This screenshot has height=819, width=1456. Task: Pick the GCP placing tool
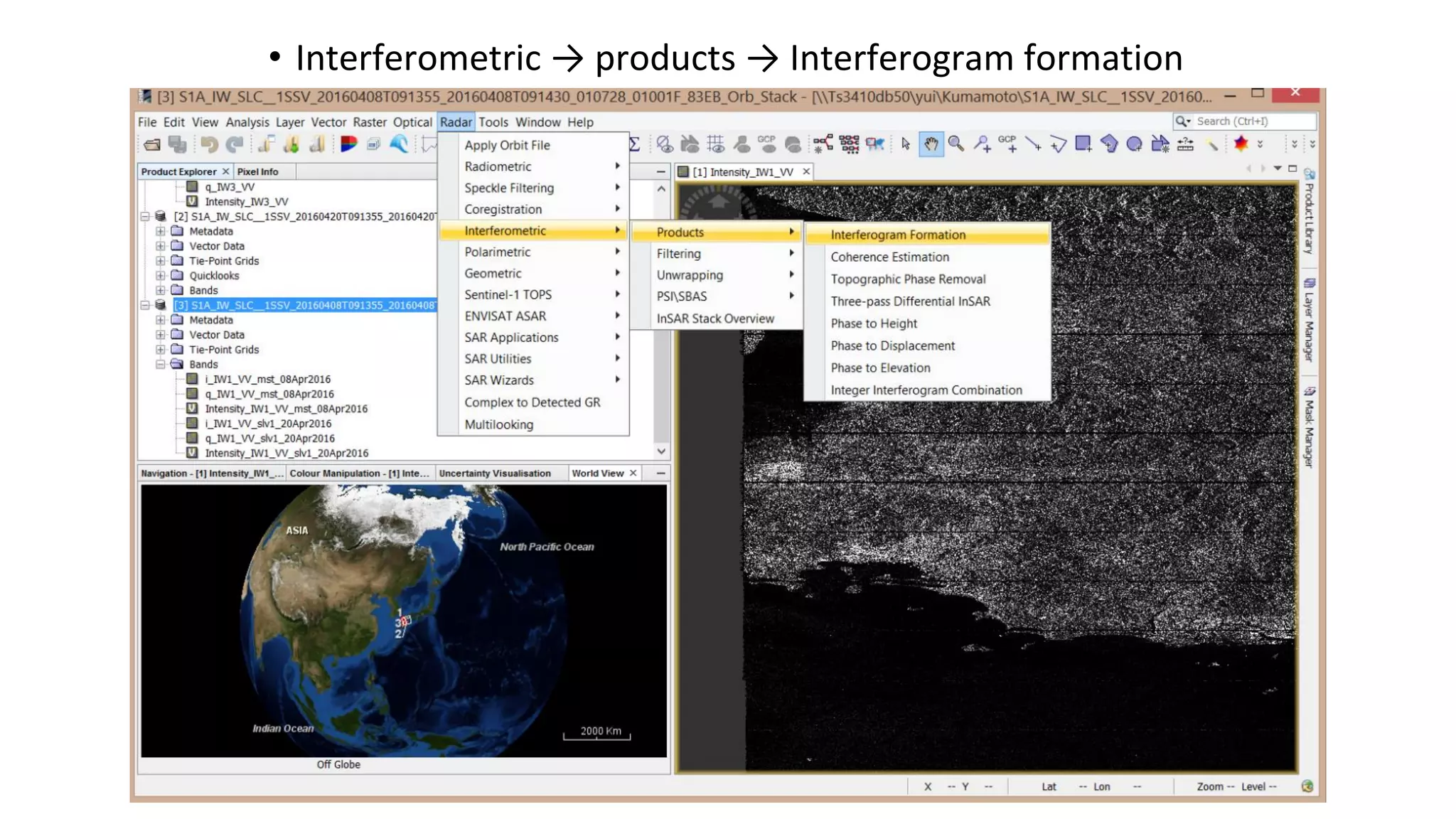point(1007,144)
